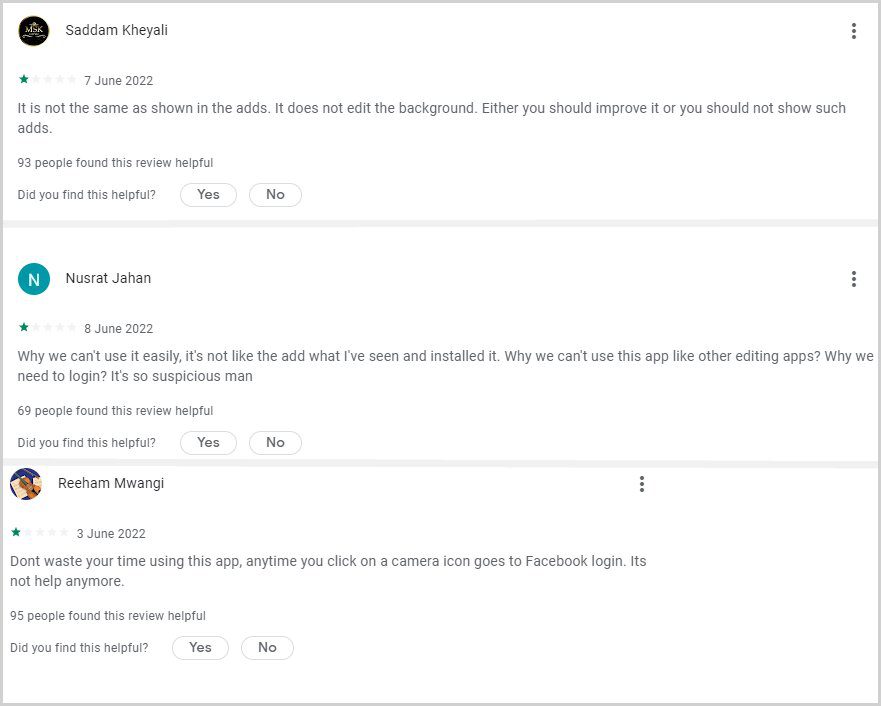The image size is (881, 706).
Task: Click the 7 June 2022 review date
Action: [119, 81]
